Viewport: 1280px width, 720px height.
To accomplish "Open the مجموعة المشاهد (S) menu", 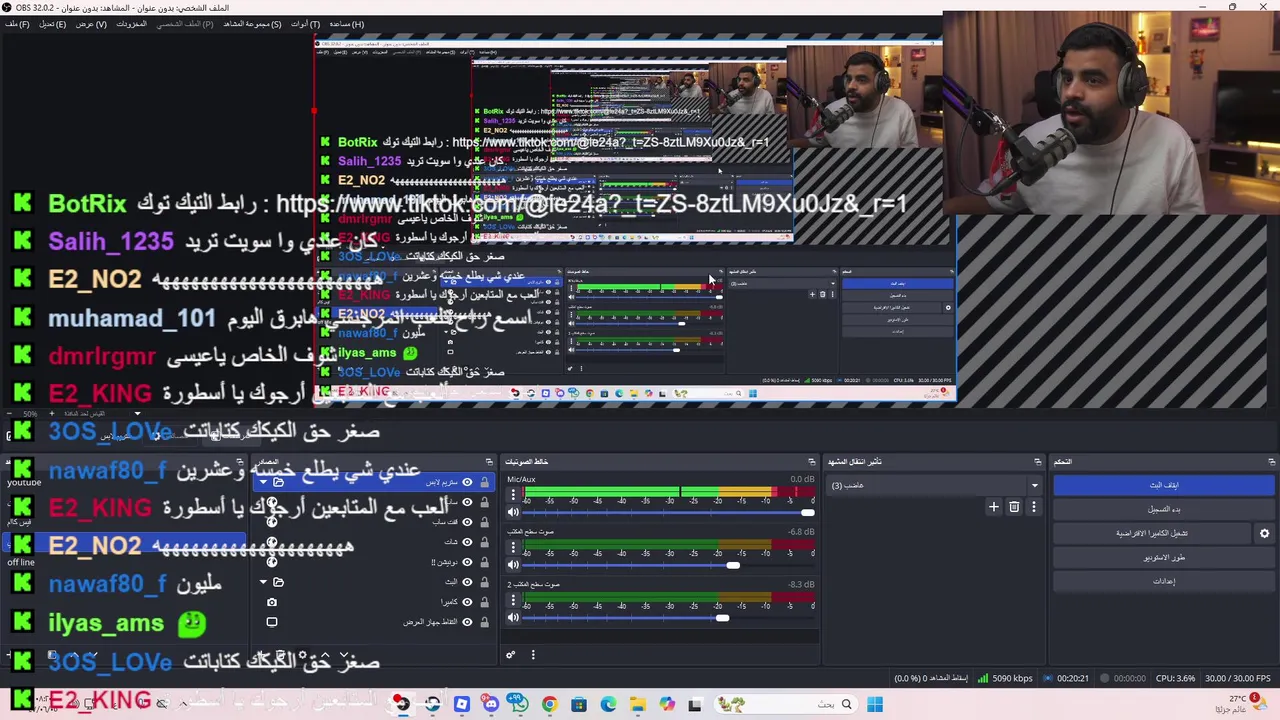I will (252, 24).
